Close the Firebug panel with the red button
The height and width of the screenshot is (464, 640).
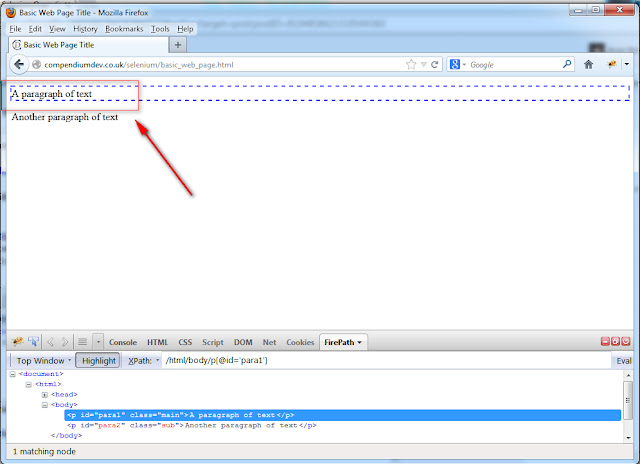click(626, 341)
